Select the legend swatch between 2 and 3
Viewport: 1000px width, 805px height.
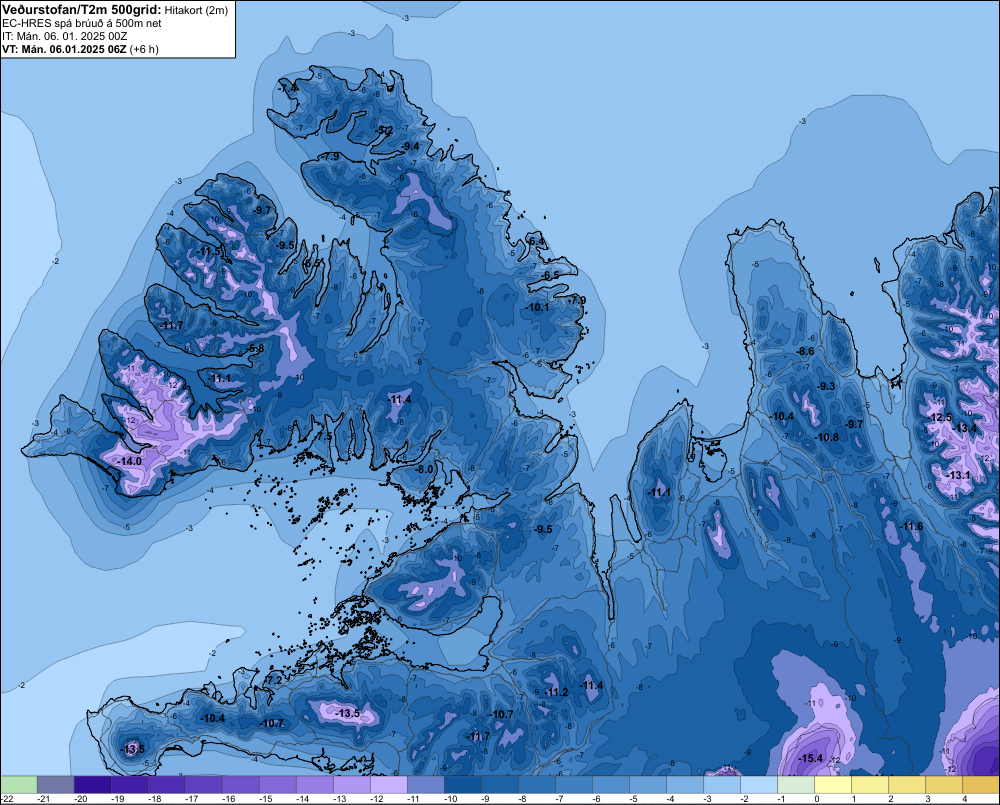click(x=907, y=785)
